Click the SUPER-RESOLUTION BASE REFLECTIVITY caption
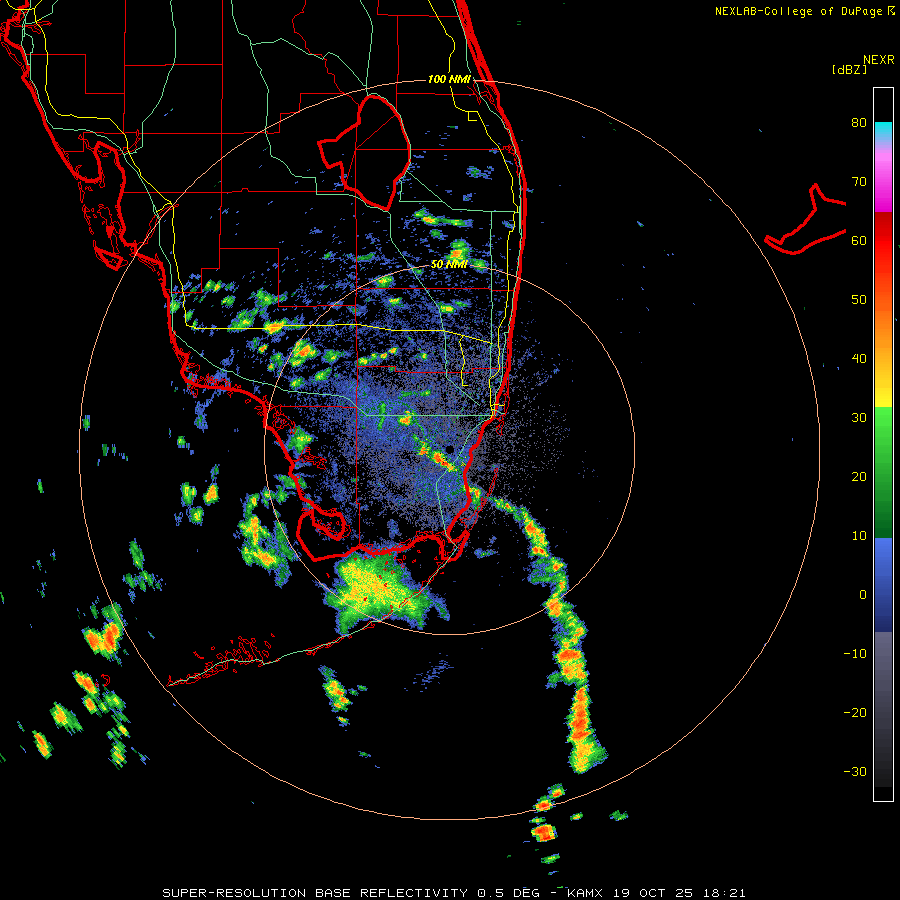The height and width of the screenshot is (900, 900). click(x=315, y=893)
